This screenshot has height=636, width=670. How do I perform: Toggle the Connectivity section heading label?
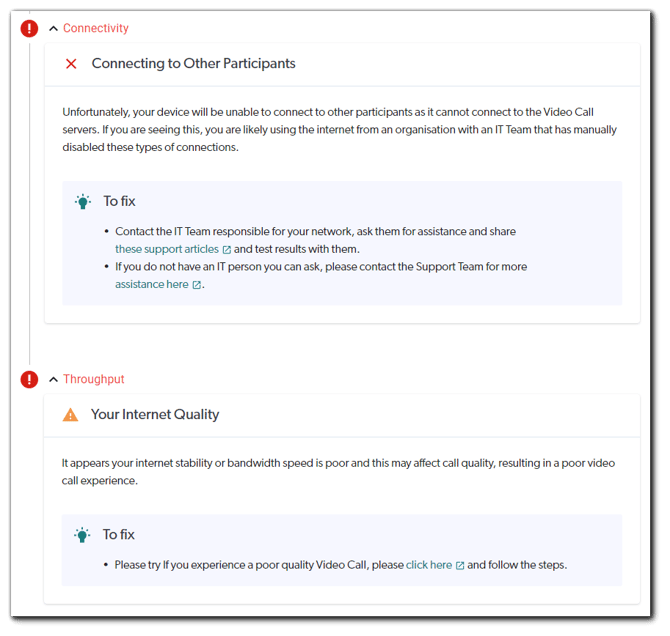pos(96,28)
